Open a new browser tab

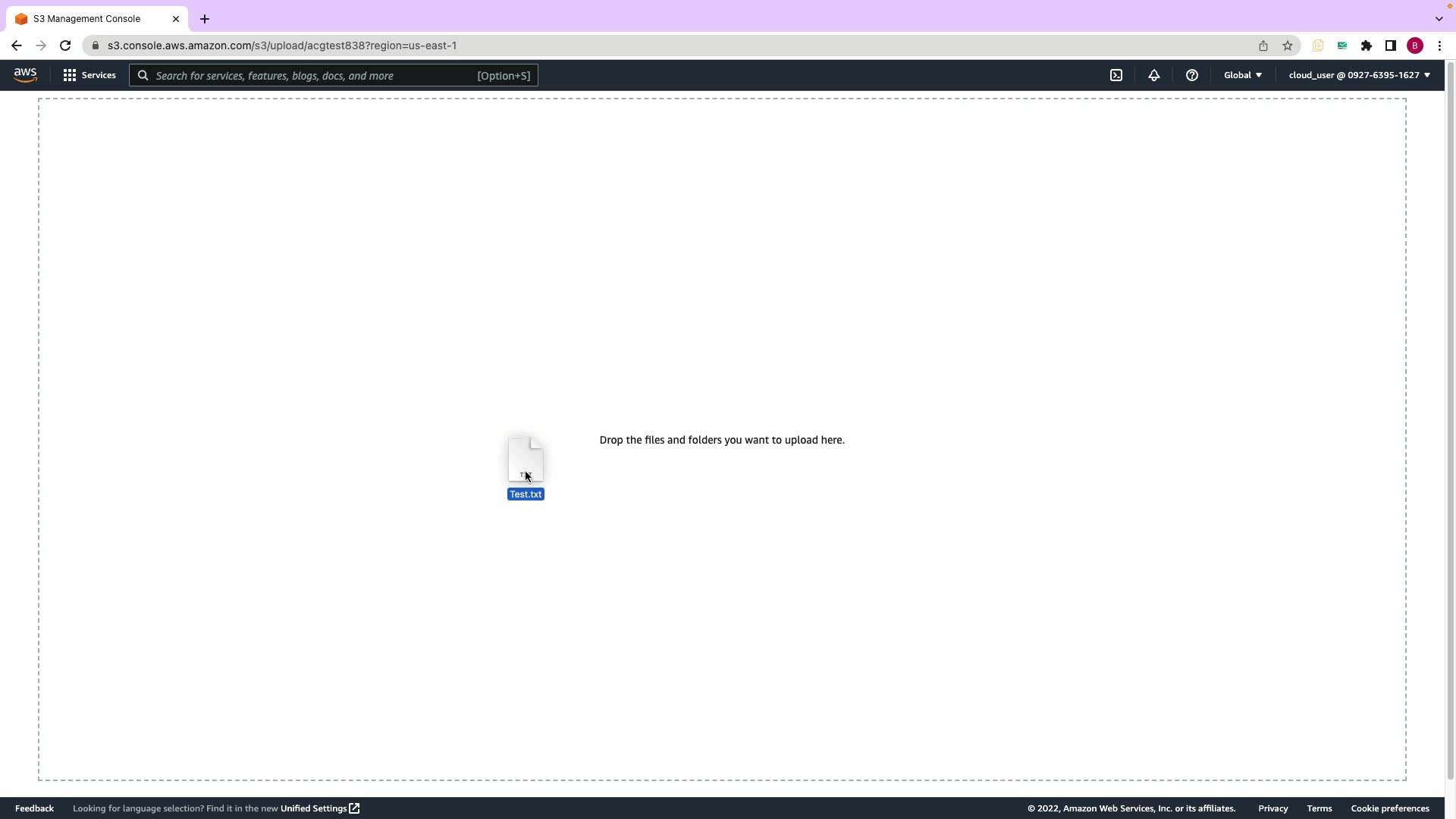click(205, 19)
